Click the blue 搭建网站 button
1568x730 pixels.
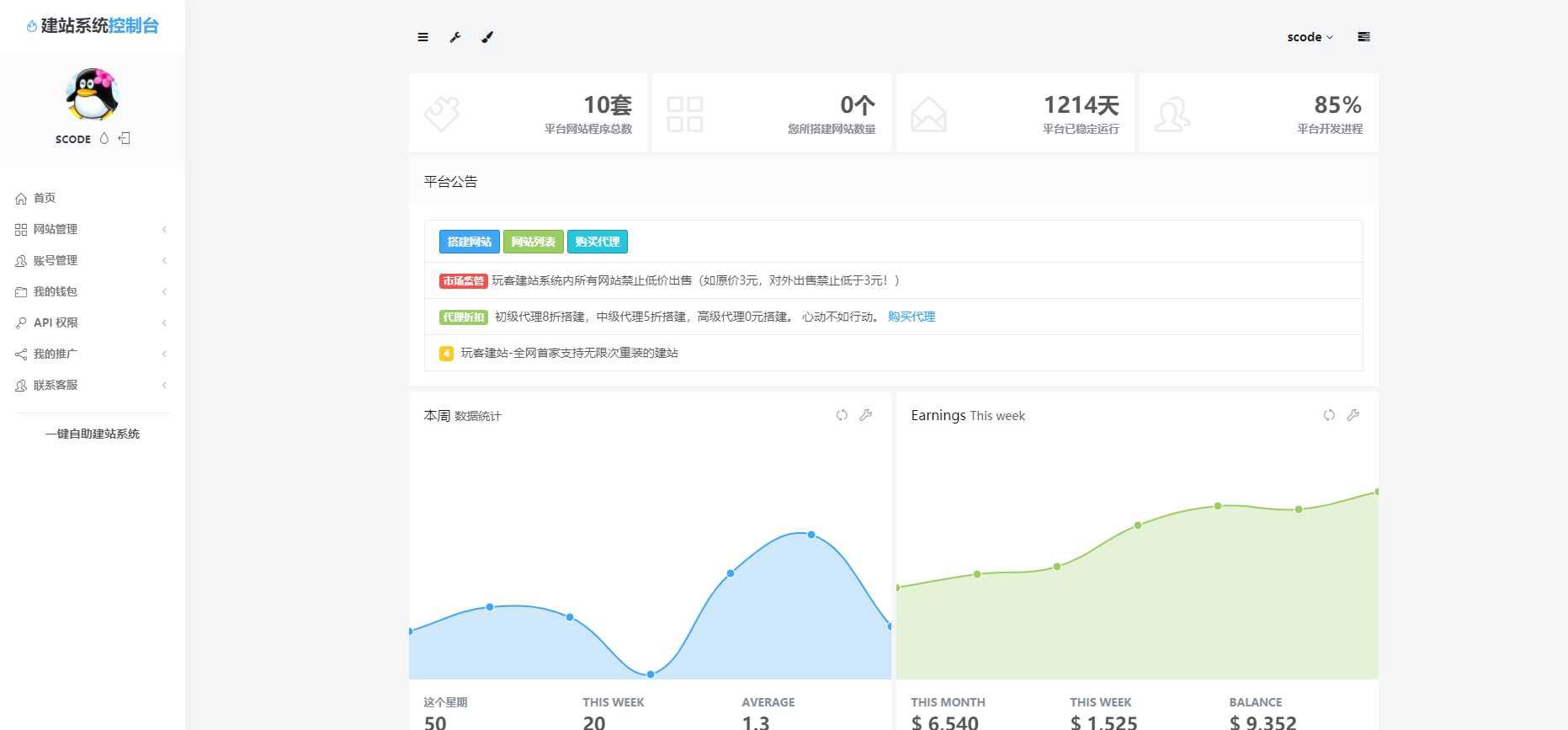[x=470, y=242]
